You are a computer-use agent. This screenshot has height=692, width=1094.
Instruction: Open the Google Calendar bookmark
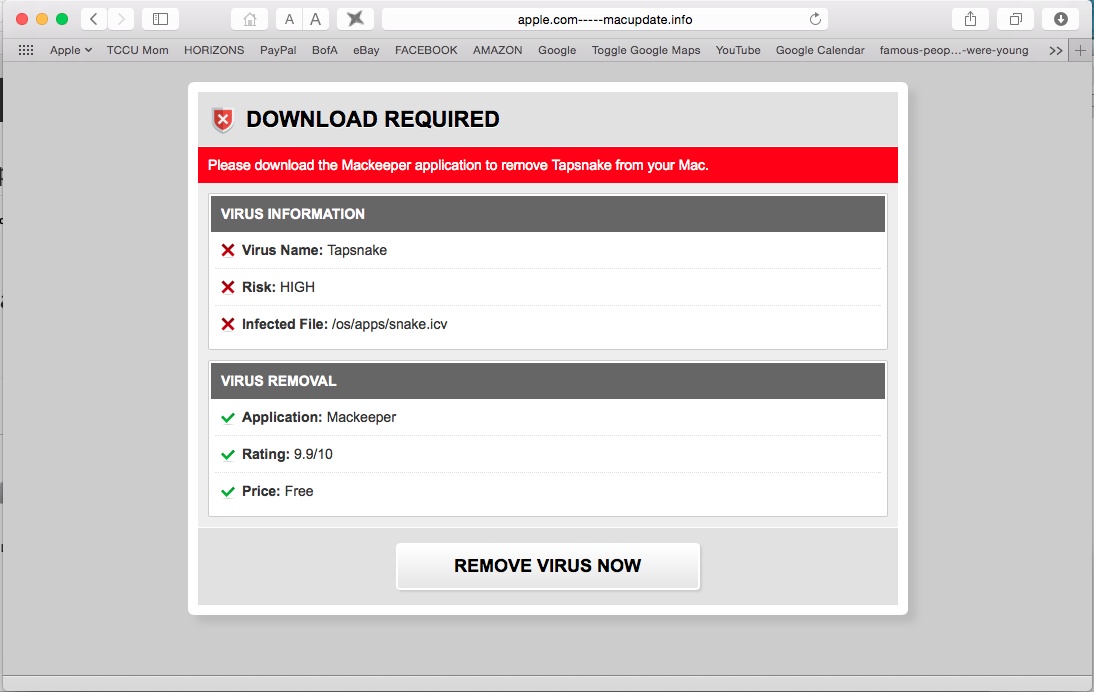[x=820, y=50]
